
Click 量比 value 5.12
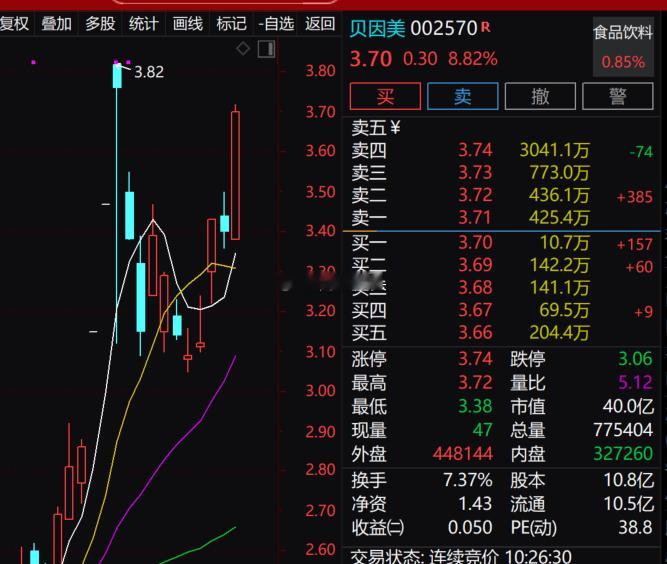[x=635, y=382]
